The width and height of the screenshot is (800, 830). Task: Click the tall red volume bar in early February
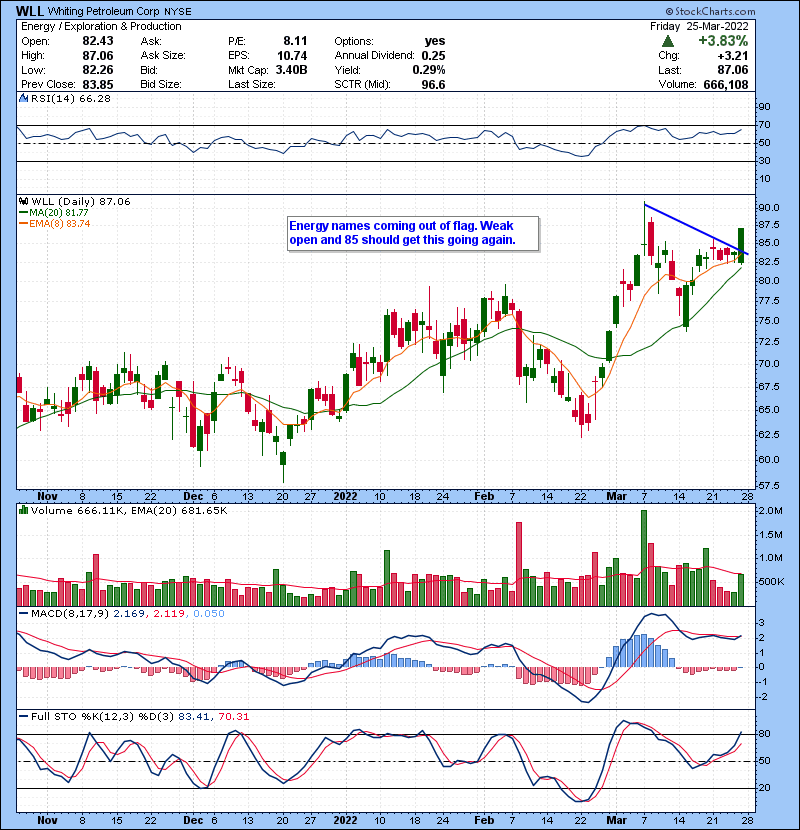click(x=519, y=564)
